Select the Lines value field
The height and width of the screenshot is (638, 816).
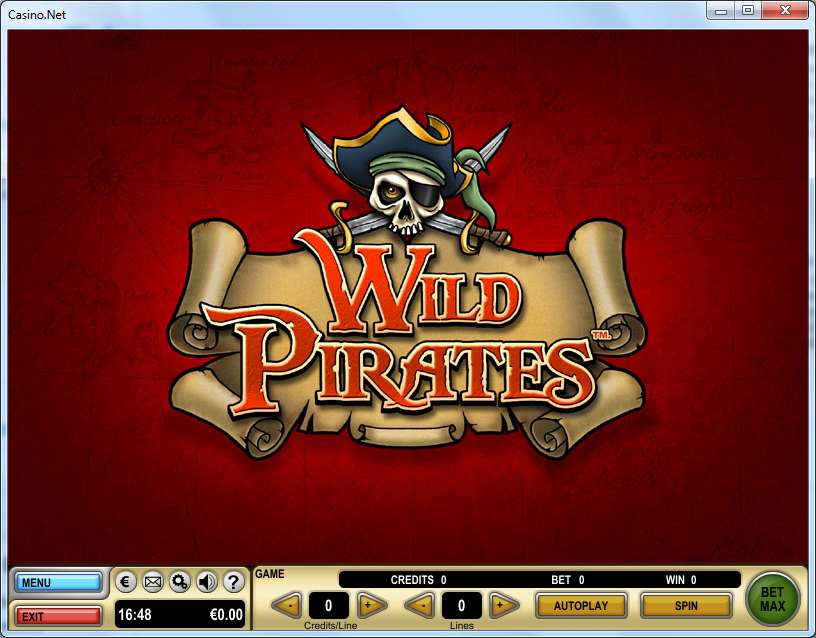point(461,605)
